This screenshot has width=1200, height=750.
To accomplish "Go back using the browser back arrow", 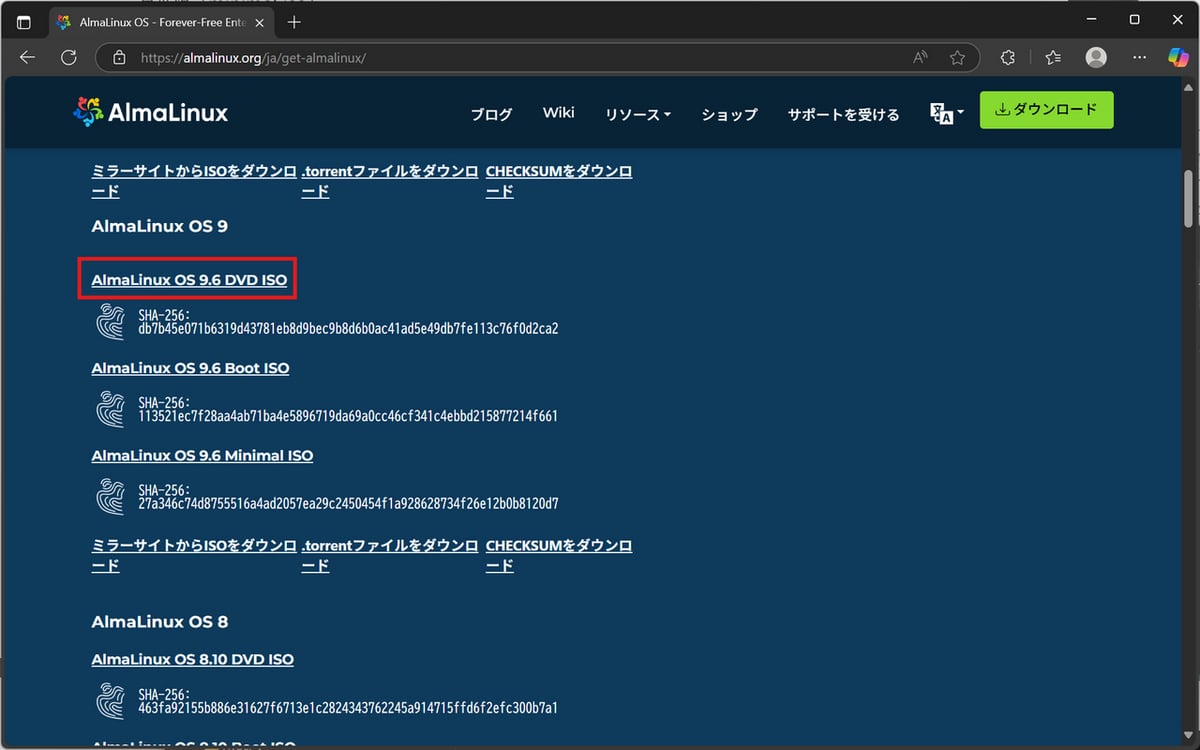I will coord(27,57).
